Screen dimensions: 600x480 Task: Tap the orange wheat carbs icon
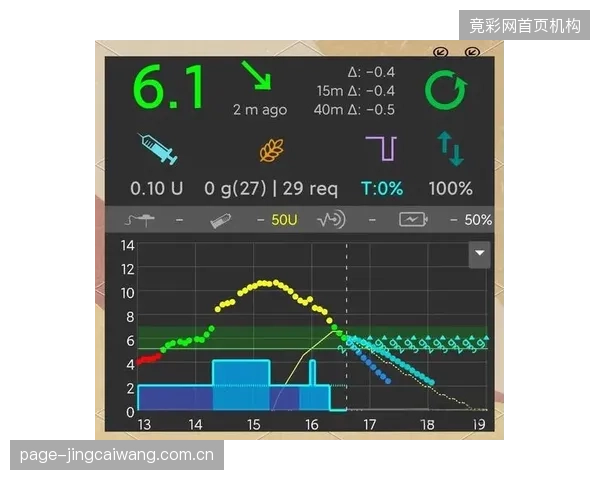[272, 150]
